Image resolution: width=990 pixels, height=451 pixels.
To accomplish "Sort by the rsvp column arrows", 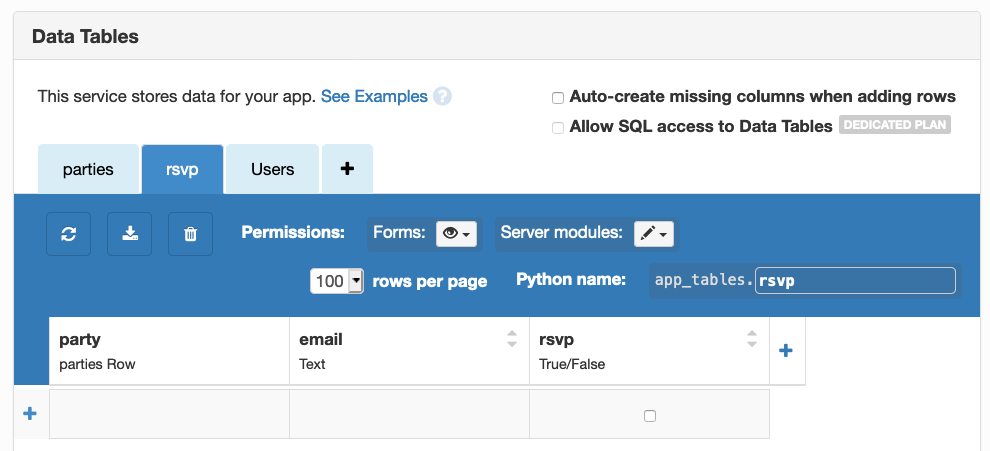I will tap(752, 340).
